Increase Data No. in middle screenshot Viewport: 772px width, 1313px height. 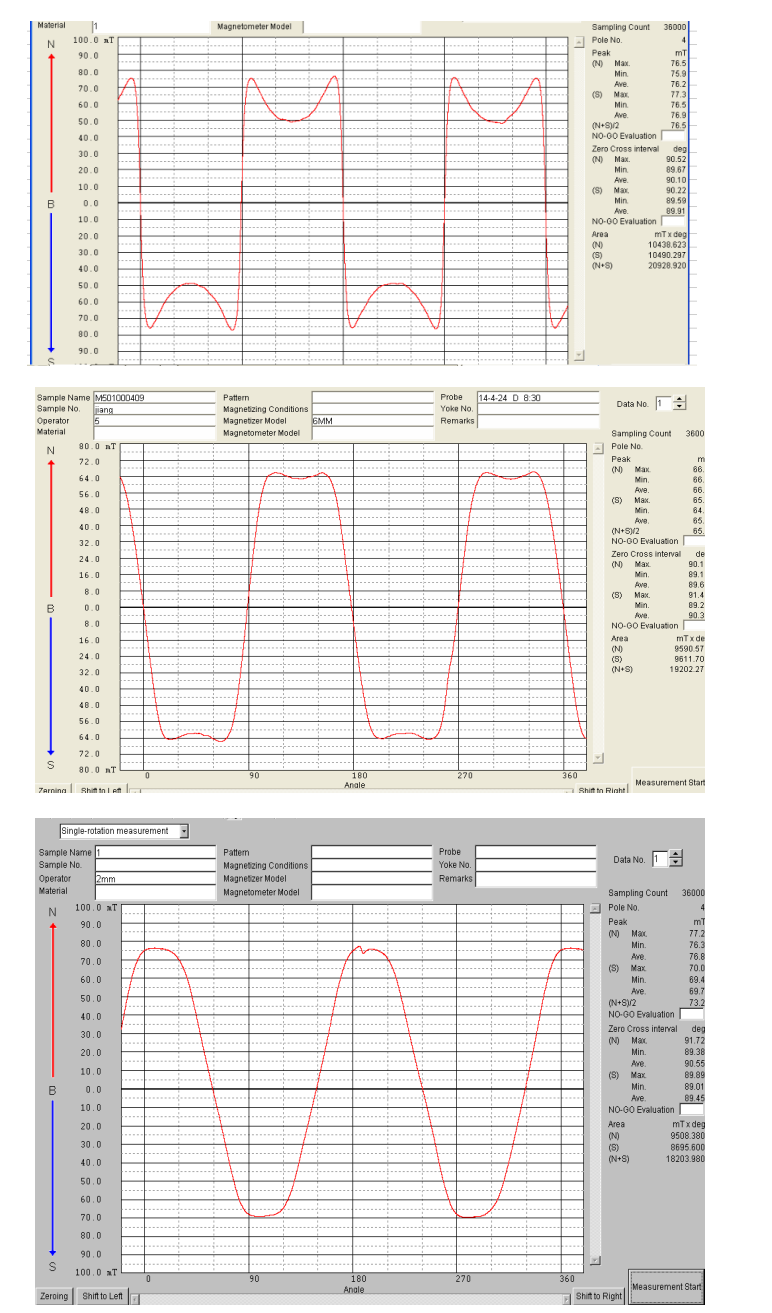pos(681,400)
